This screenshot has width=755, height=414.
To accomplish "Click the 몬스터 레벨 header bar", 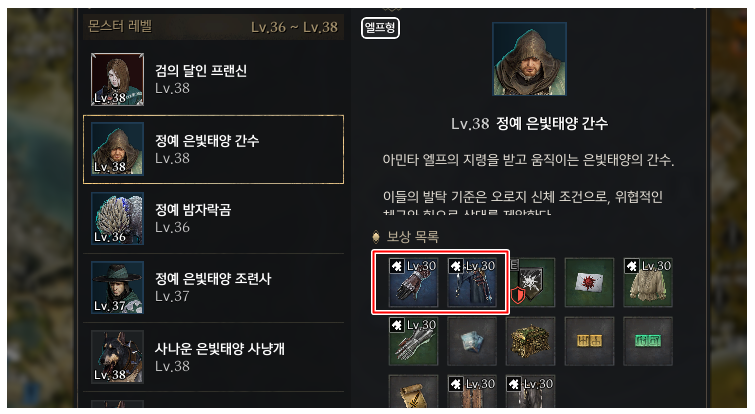I will (x=213, y=26).
